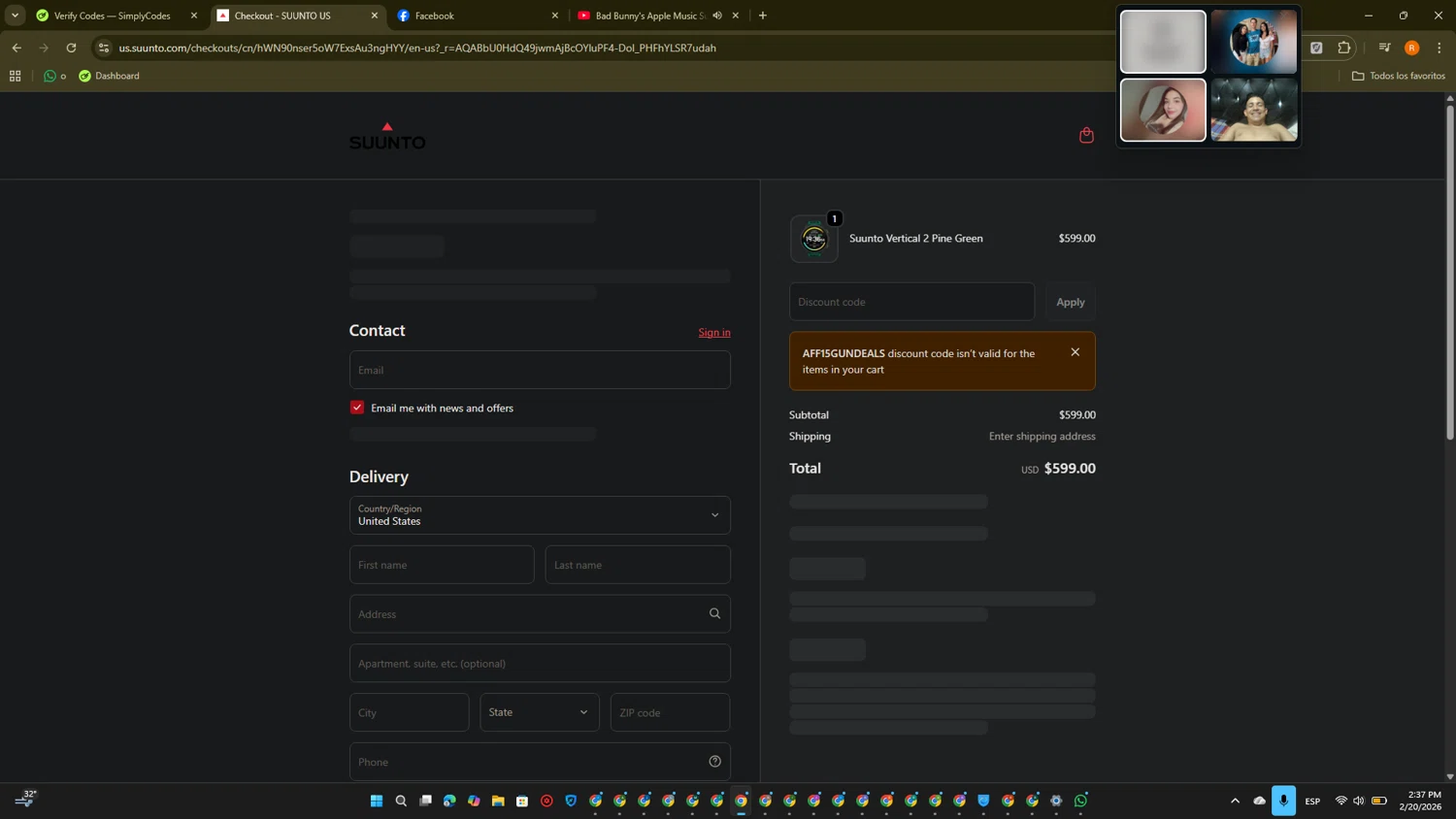Open site information icon beside the URL
This screenshot has height=819, width=1456.
[x=104, y=48]
